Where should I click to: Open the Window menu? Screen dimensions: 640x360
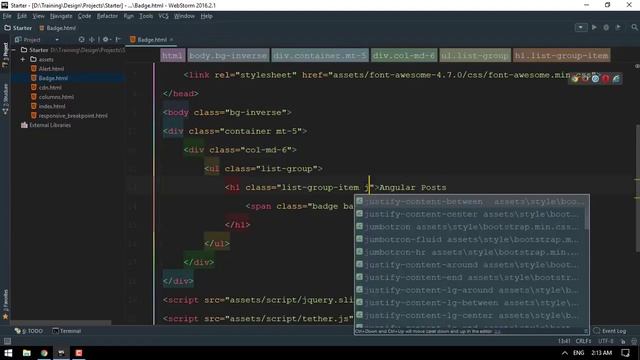pyautogui.click(x=184, y=16)
